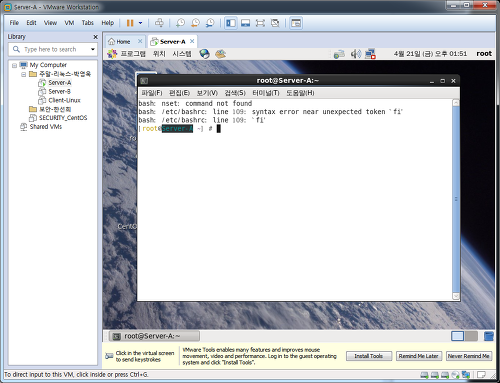
Task: Select Client-Linux in the library tree
Action: point(64,100)
